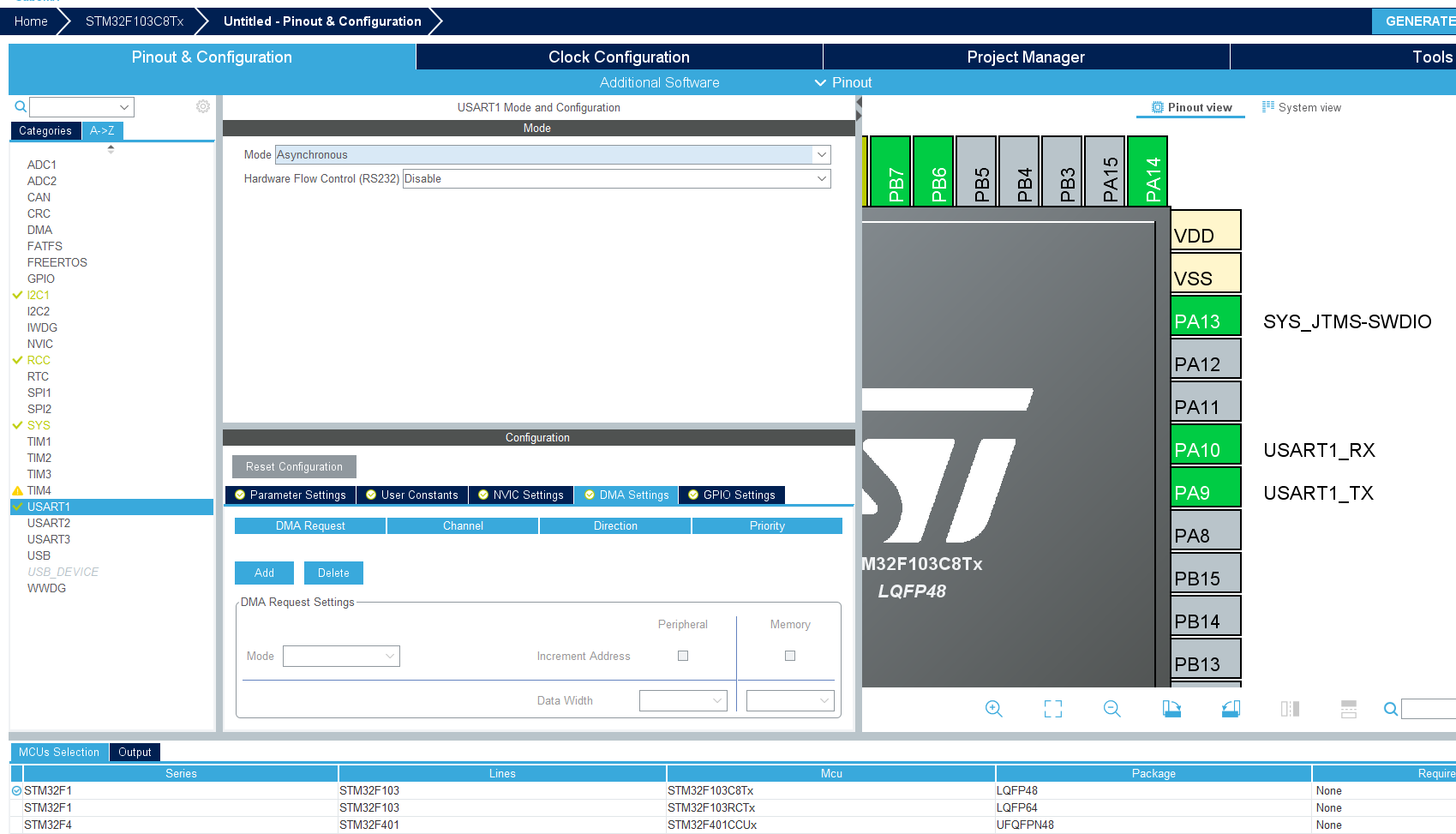Open the Parameter Settings tab
Image resolution: width=1456 pixels, height=834 pixels.
(291, 495)
